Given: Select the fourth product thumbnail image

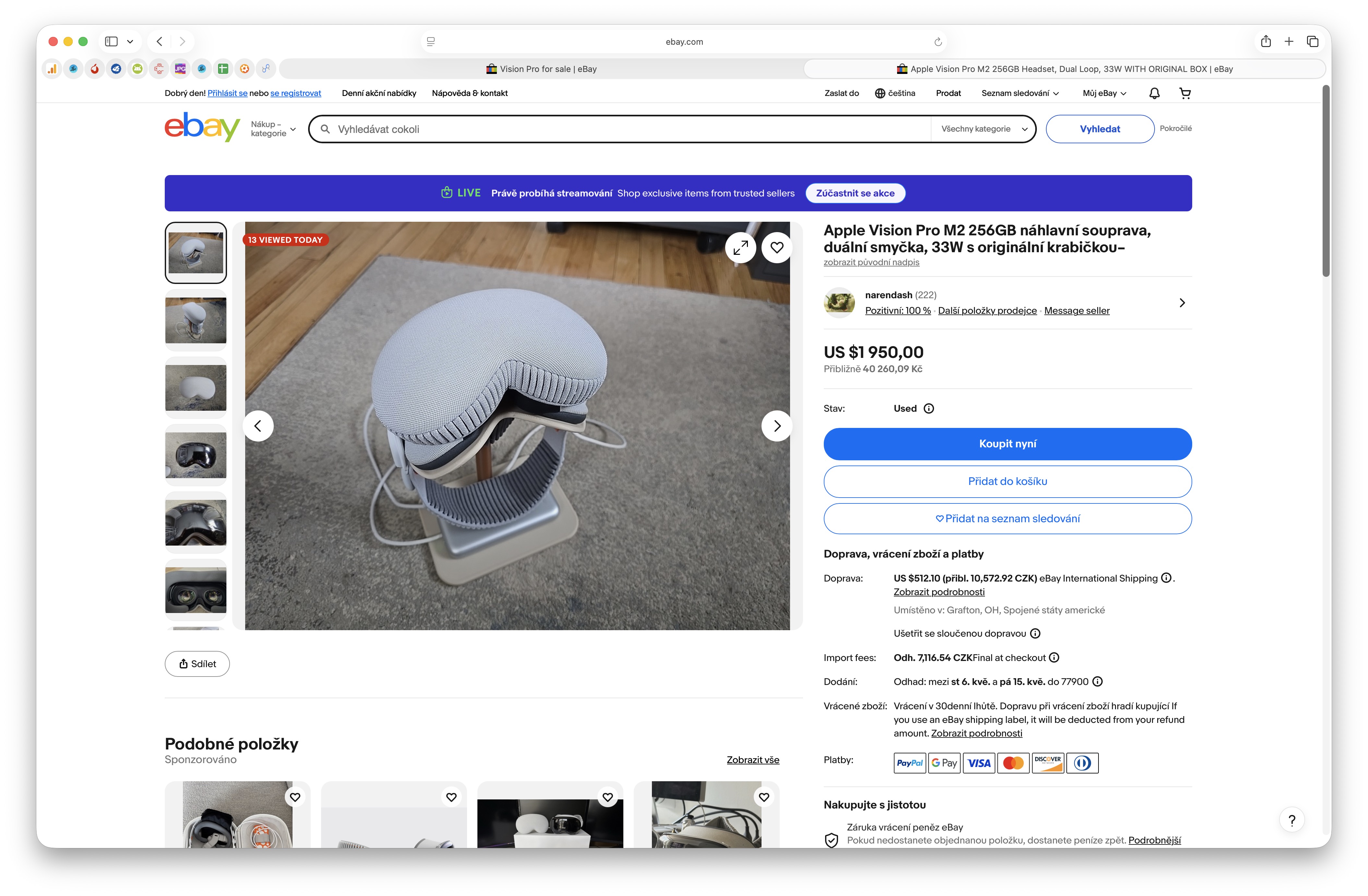Looking at the screenshot, I should [196, 455].
